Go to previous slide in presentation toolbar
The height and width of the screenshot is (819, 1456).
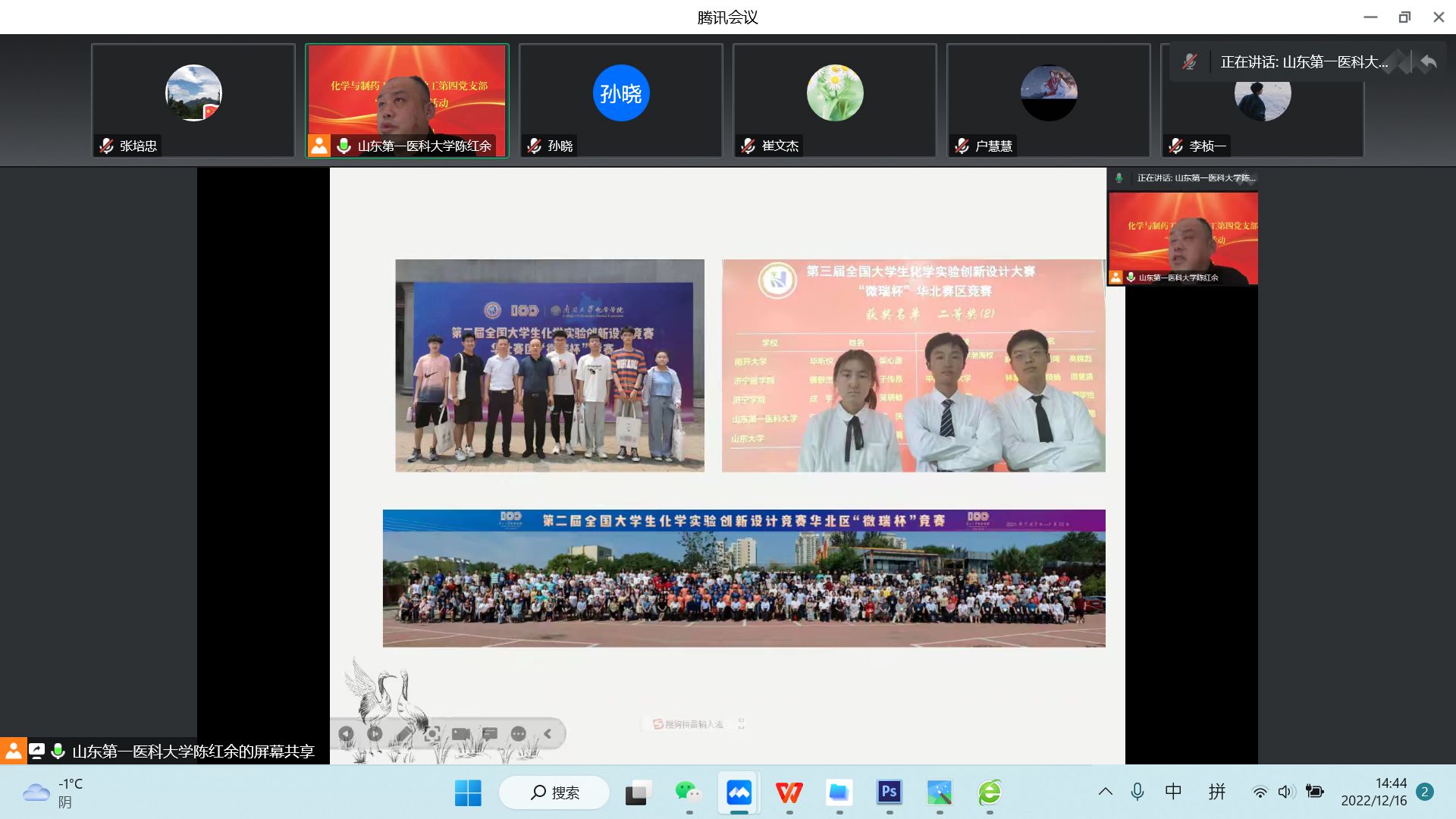346,733
